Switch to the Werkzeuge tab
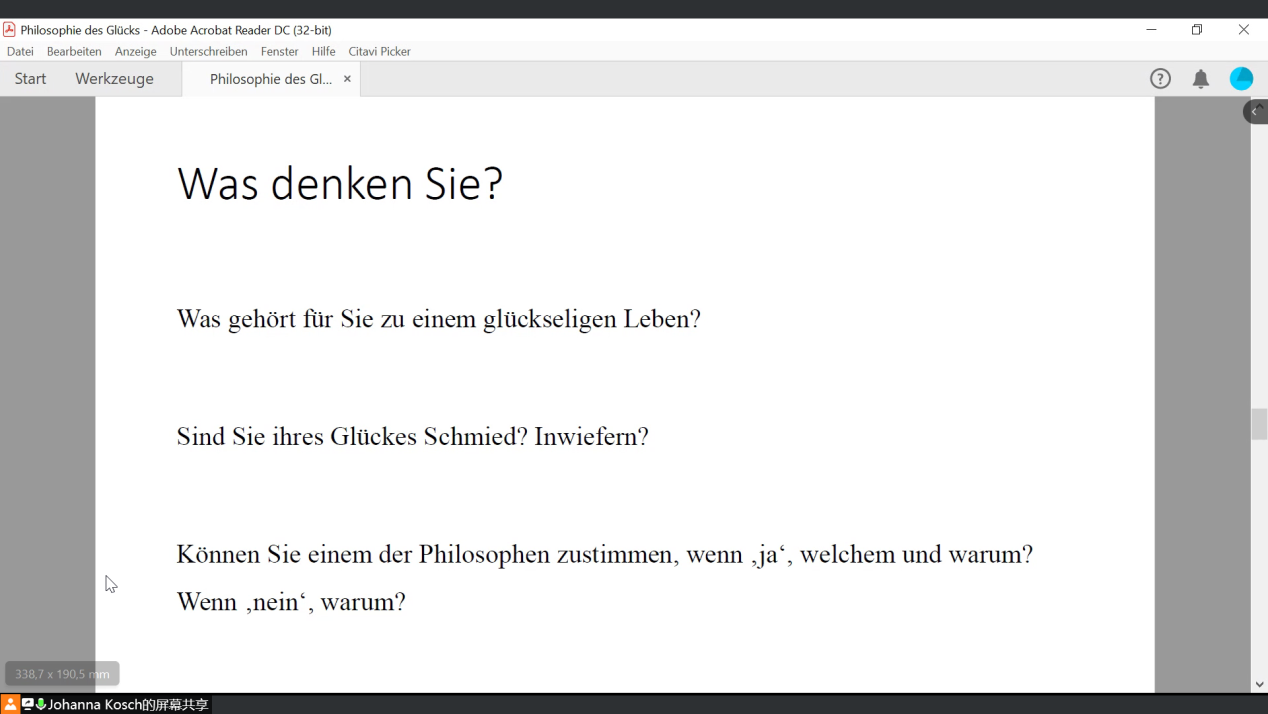Screen dimensions: 1268x714 pos(114,79)
